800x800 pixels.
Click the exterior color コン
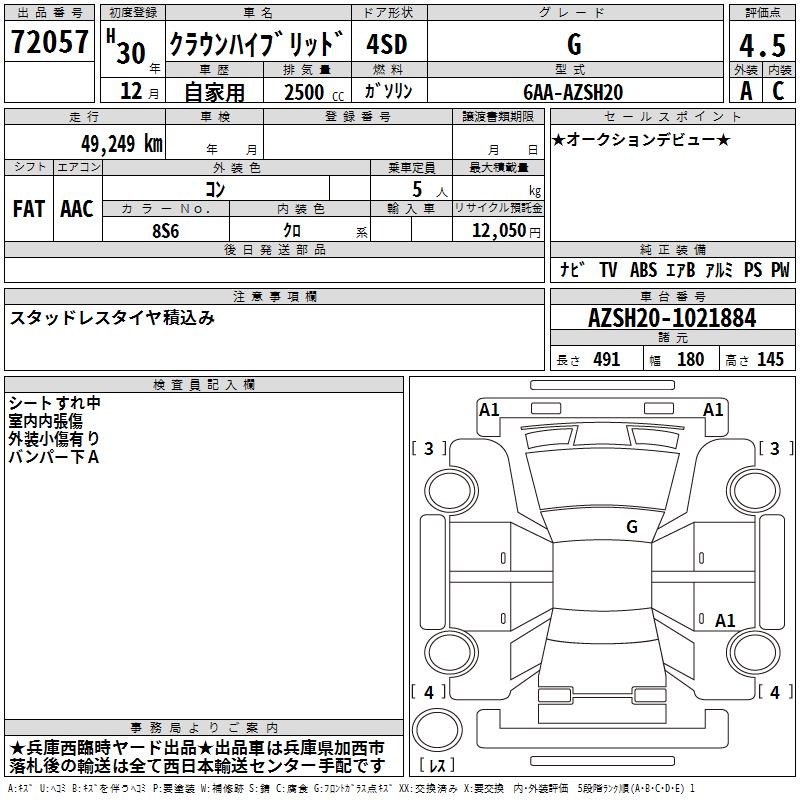click(215, 189)
